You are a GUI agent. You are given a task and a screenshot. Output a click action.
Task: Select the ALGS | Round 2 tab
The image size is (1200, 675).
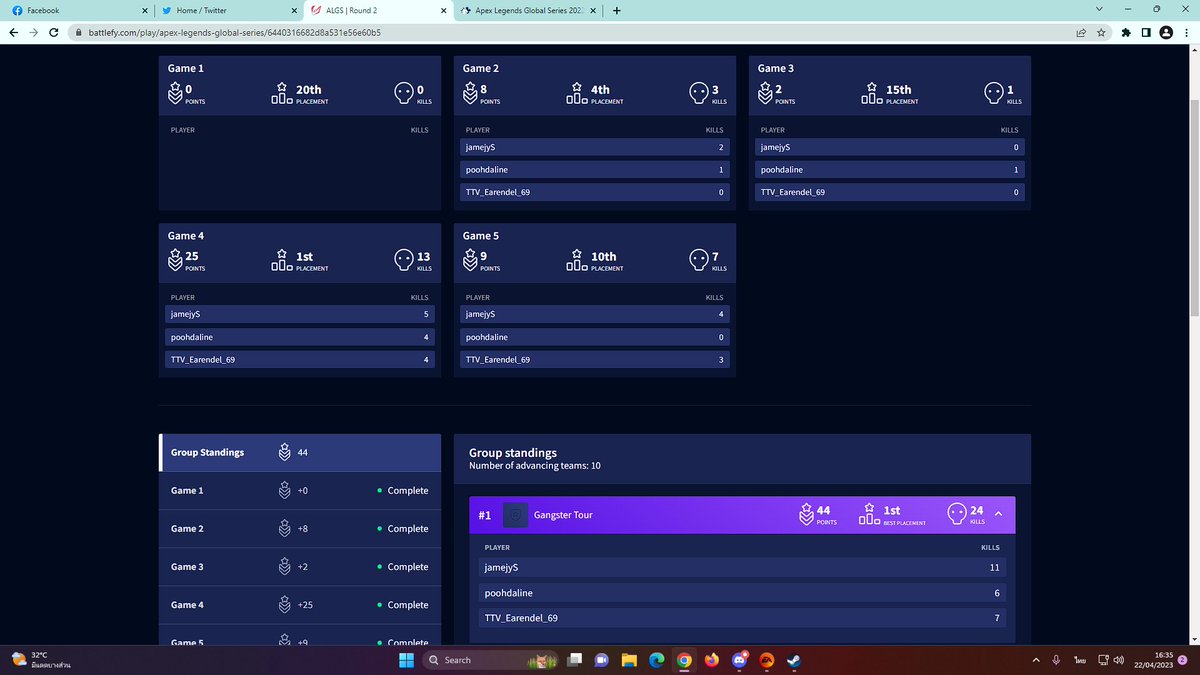377,10
